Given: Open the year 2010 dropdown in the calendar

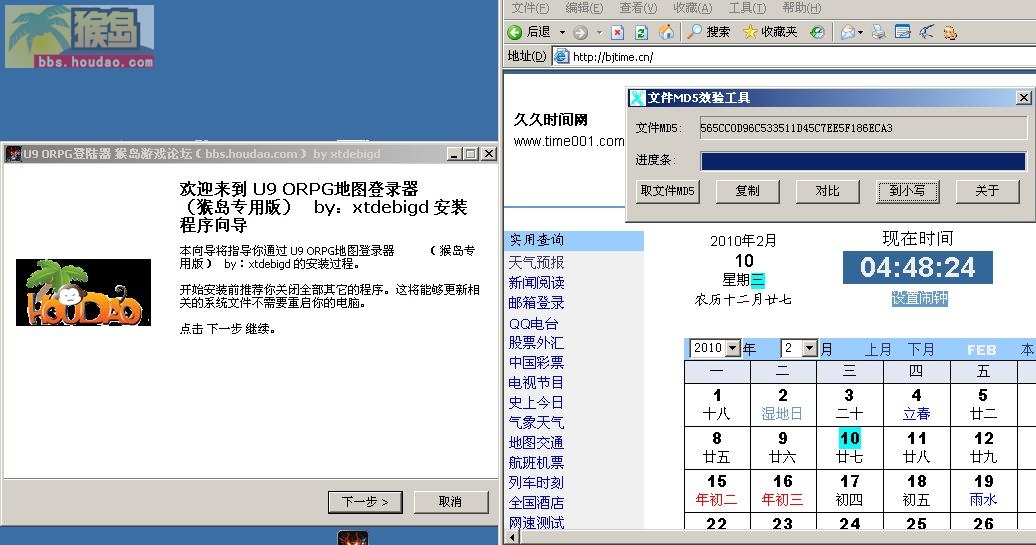Looking at the screenshot, I should pos(733,348).
